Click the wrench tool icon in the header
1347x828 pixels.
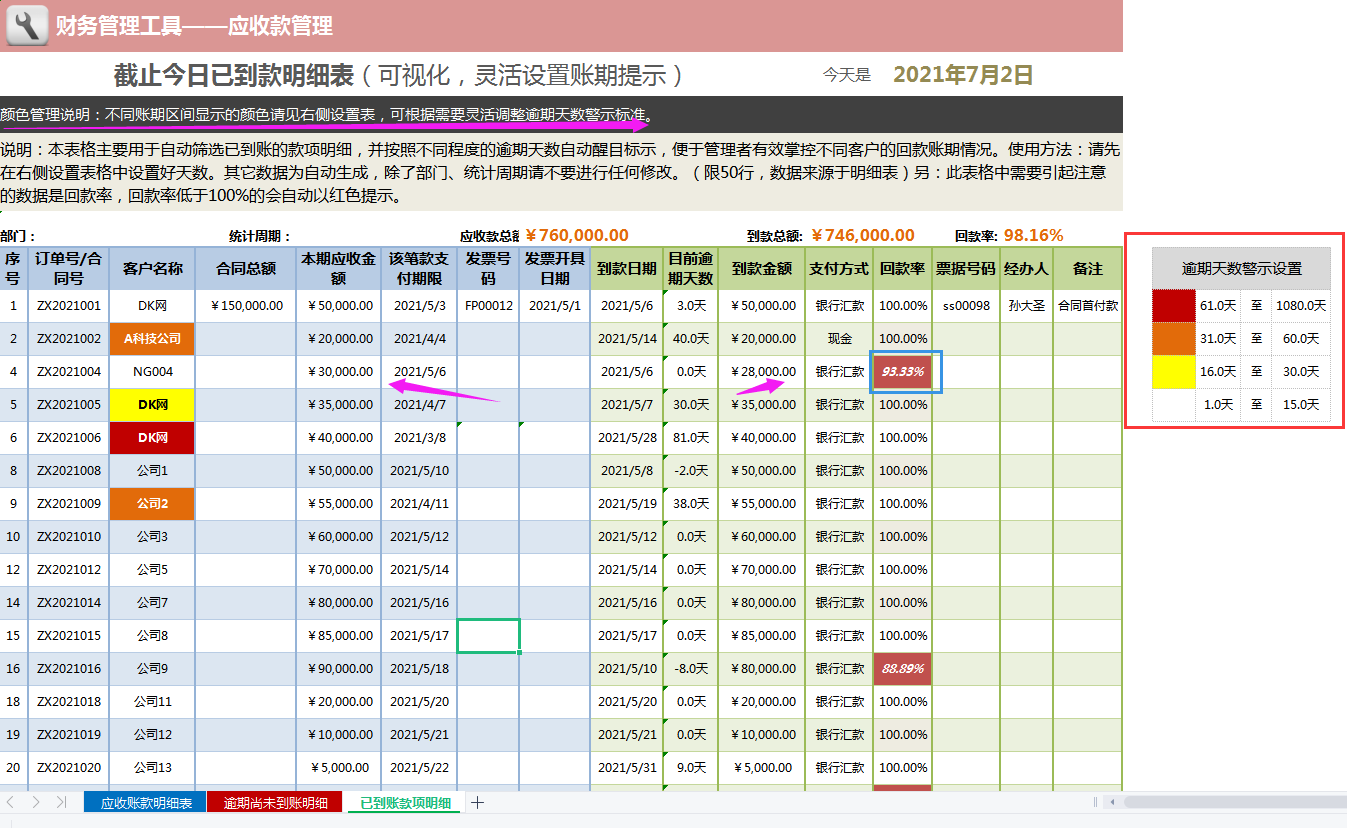tap(27, 26)
